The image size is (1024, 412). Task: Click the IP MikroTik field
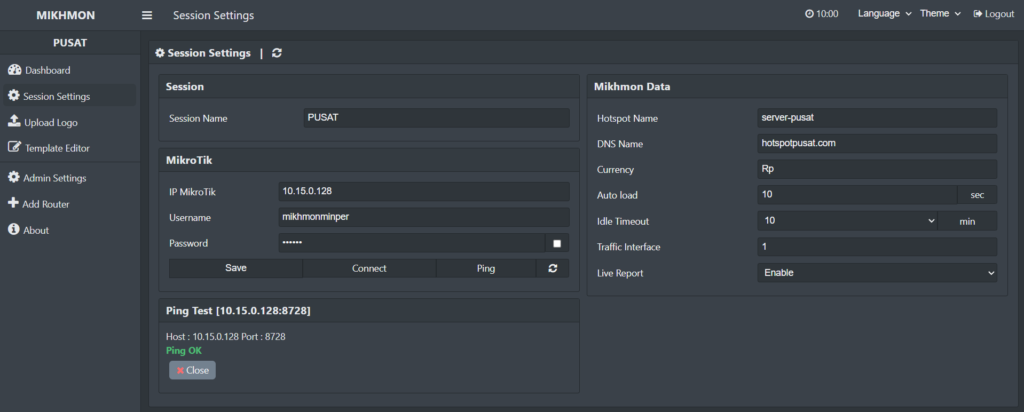[x=424, y=191]
